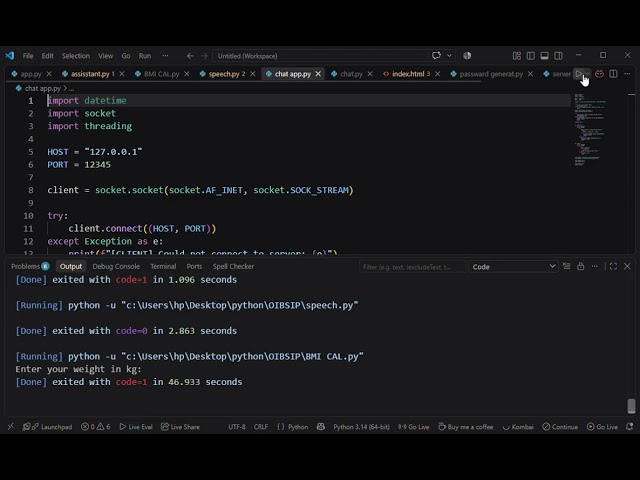Close the BMI CAL.py tab
Screen dimensions: 640x480
(x=187, y=74)
